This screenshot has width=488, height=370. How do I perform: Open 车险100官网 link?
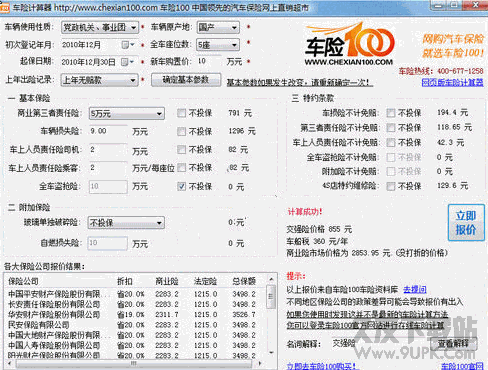coord(462,366)
